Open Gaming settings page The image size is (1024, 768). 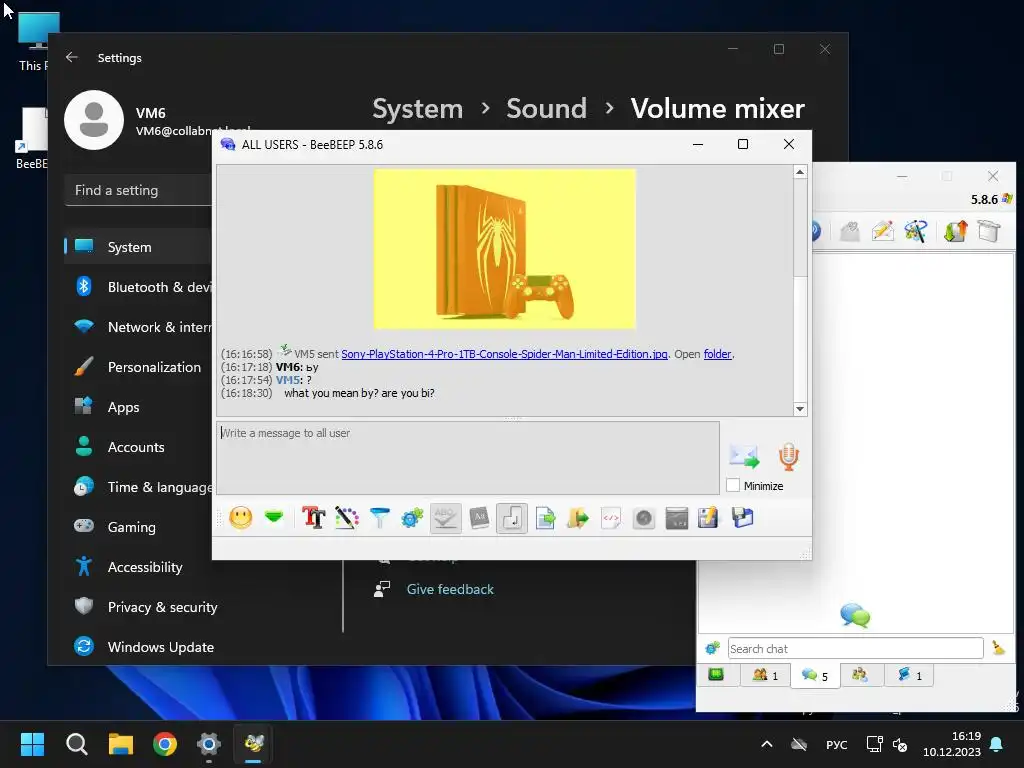click(138, 527)
